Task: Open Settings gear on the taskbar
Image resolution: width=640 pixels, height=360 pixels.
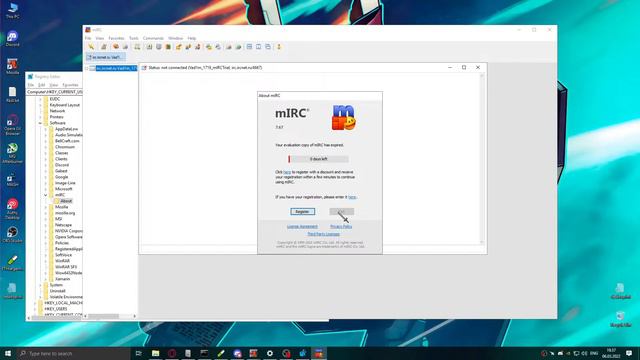Action: coord(270,353)
